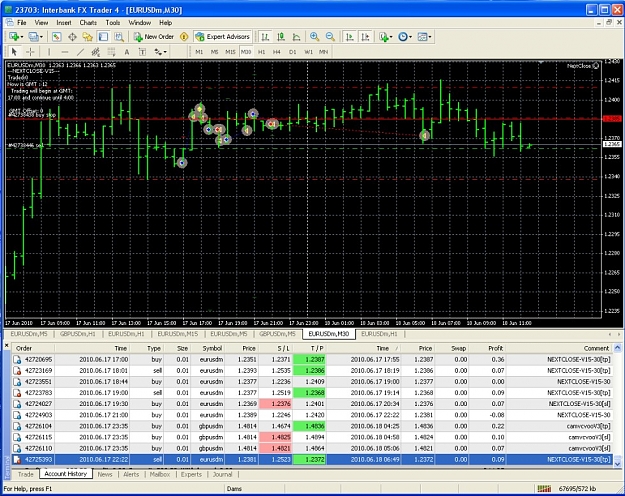Screen dimensions: 625x496
Task: Select the cursor arrow tool
Action: pos(14,52)
